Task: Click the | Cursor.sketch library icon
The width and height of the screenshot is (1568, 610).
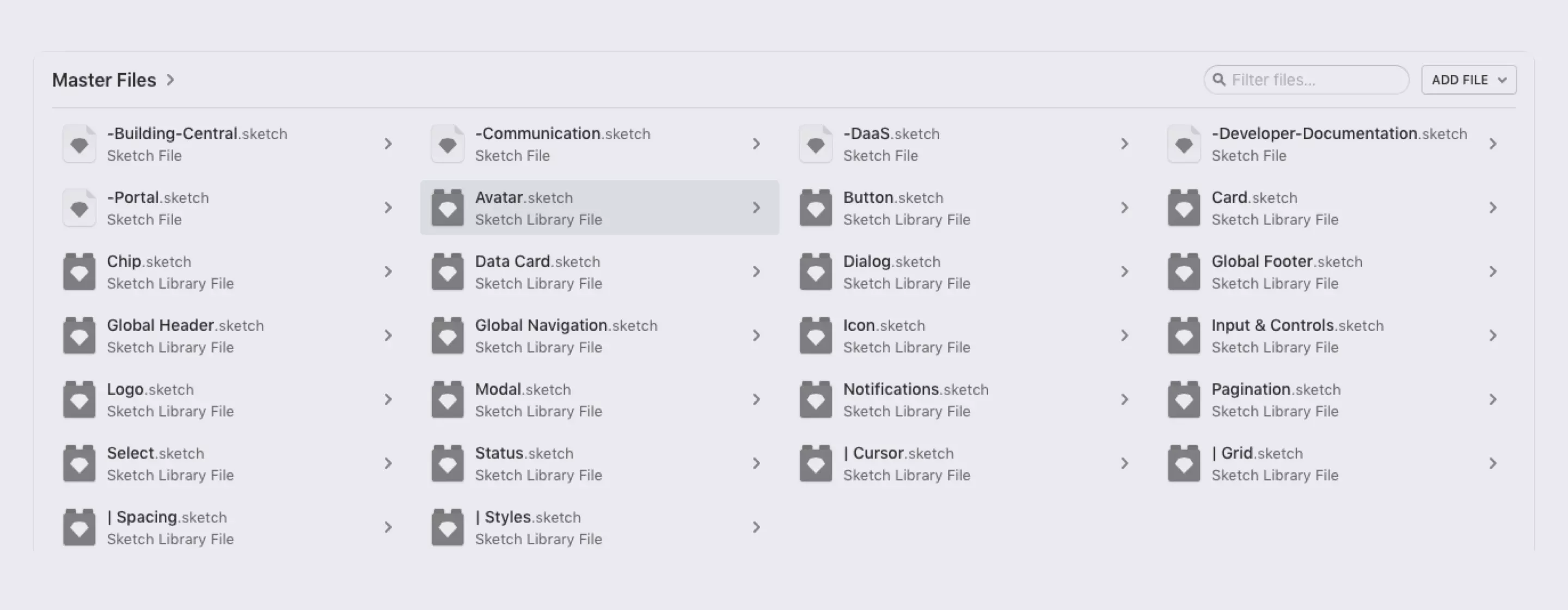Action: 816,463
